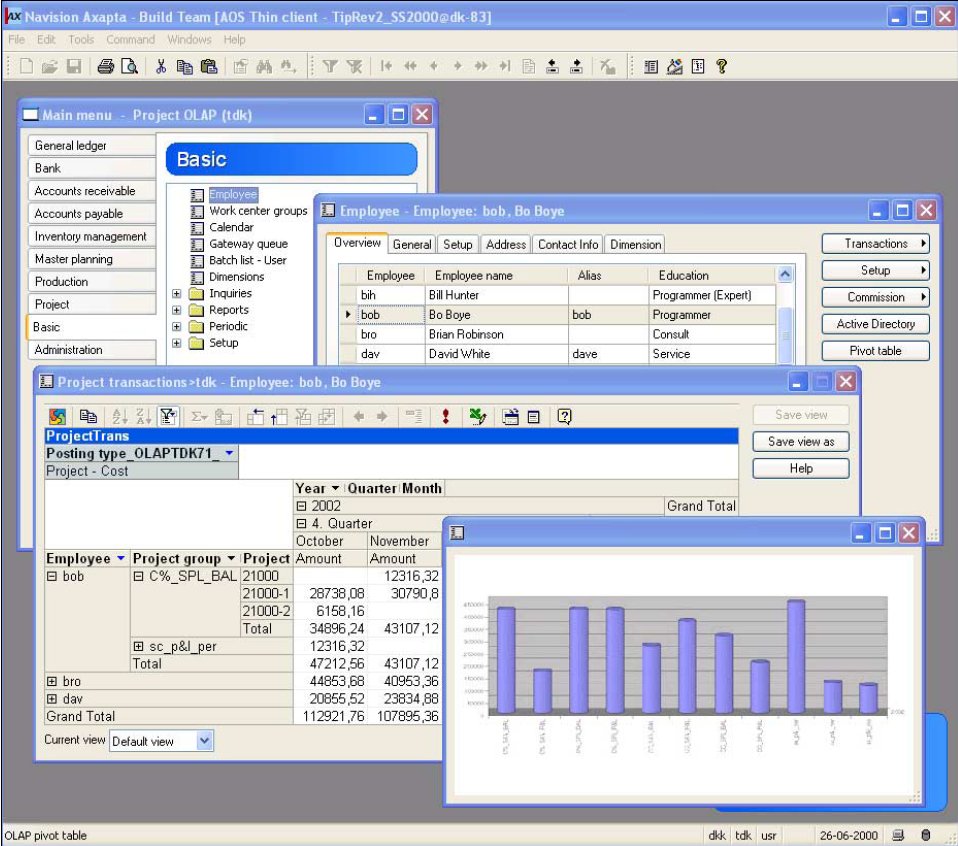This screenshot has width=958, height=846.
Task: Click the Copy icon in main toolbar
Action: [x=185, y=66]
